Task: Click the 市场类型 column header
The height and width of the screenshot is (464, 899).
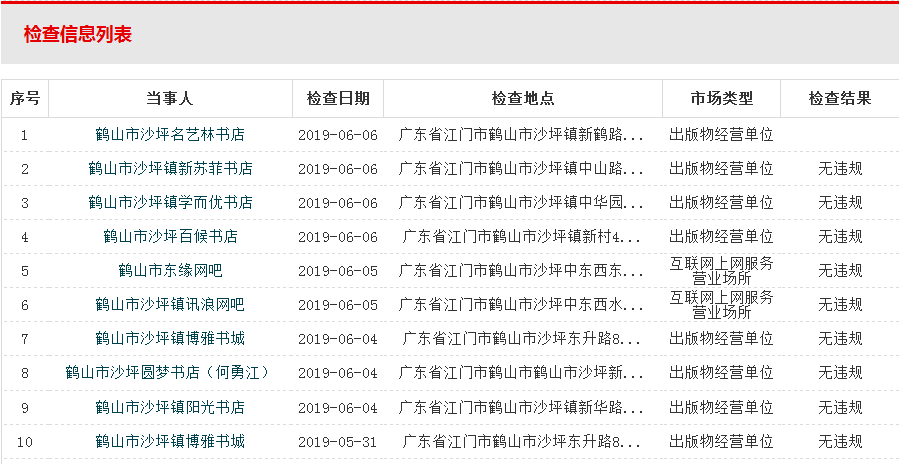Action: (721, 98)
